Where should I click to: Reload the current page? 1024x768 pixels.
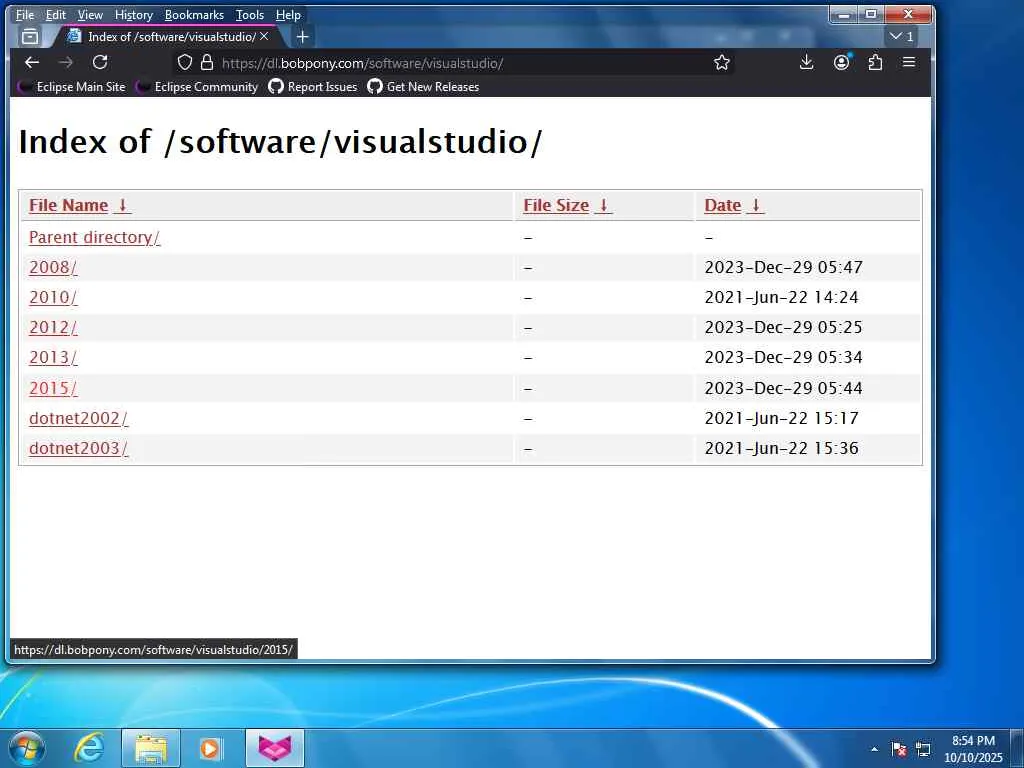point(100,63)
